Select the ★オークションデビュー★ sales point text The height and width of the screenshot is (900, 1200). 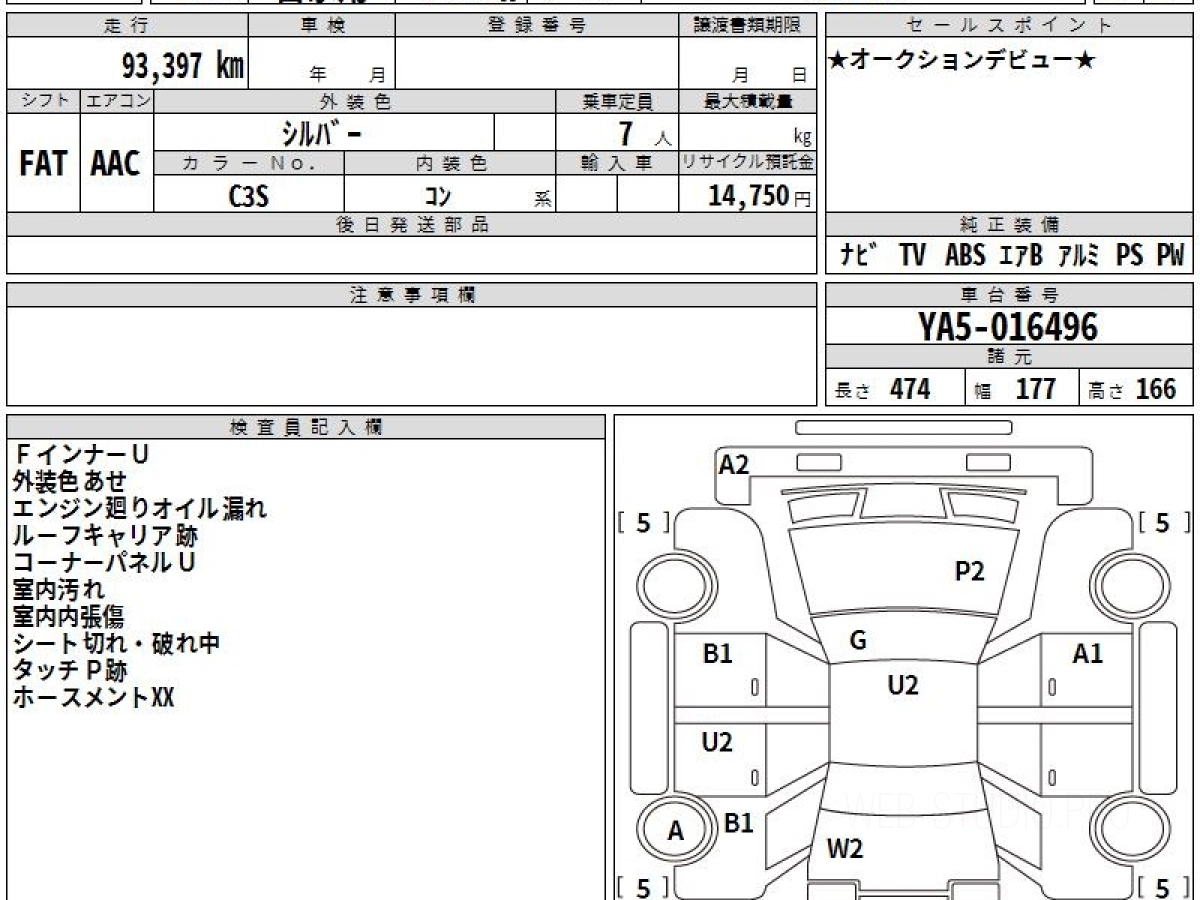point(962,60)
